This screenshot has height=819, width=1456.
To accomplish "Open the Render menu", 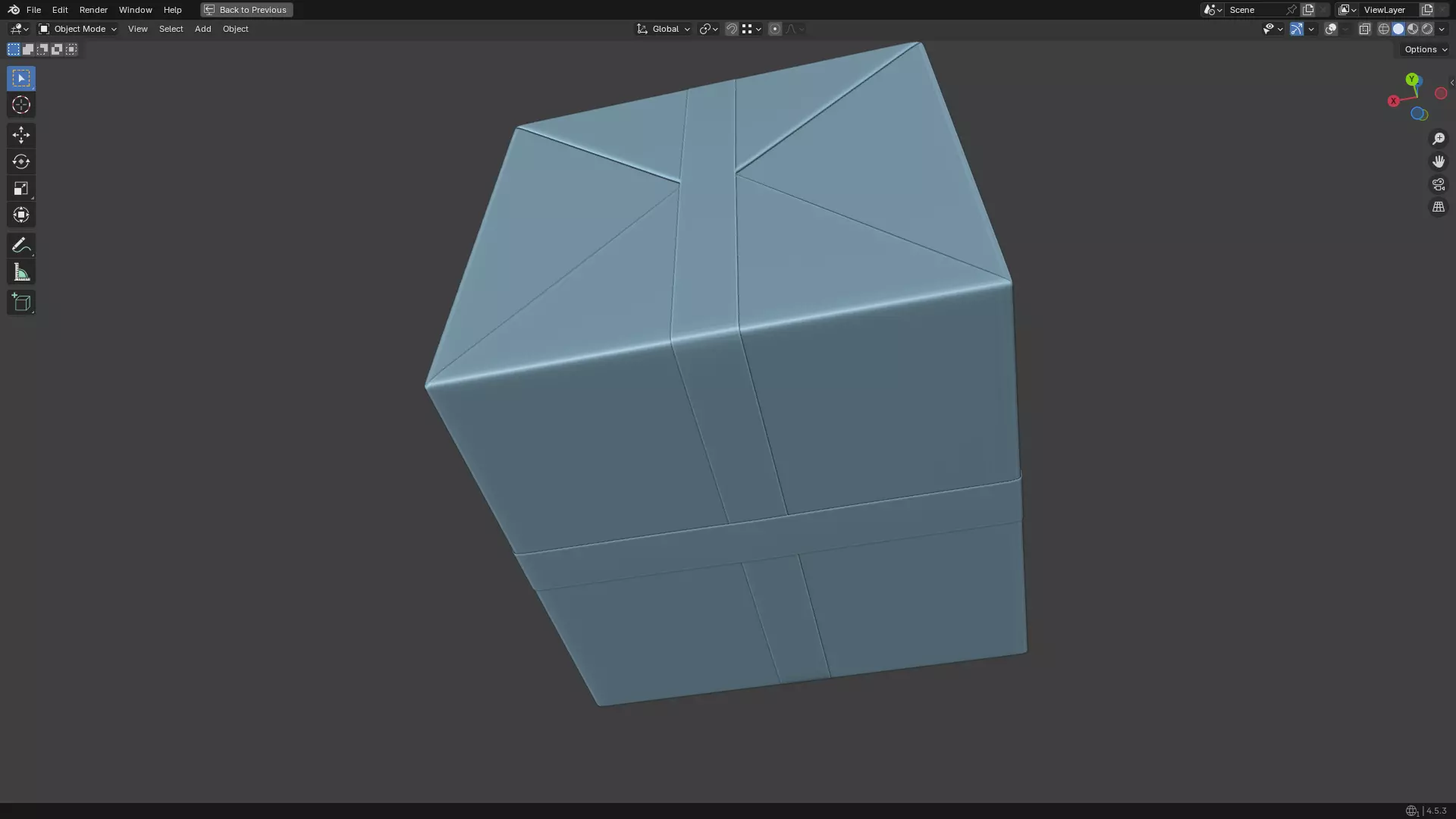I will (x=93, y=10).
